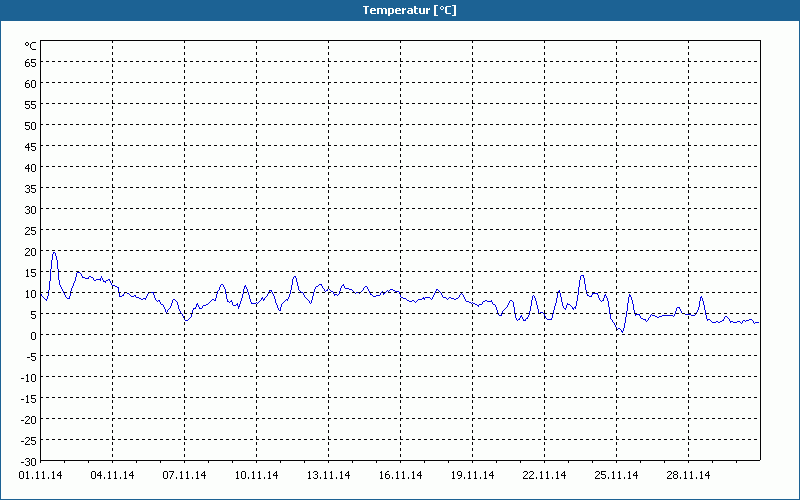Select the 15 value on the temperature axis
This screenshot has width=800, height=500.
click(x=31, y=273)
